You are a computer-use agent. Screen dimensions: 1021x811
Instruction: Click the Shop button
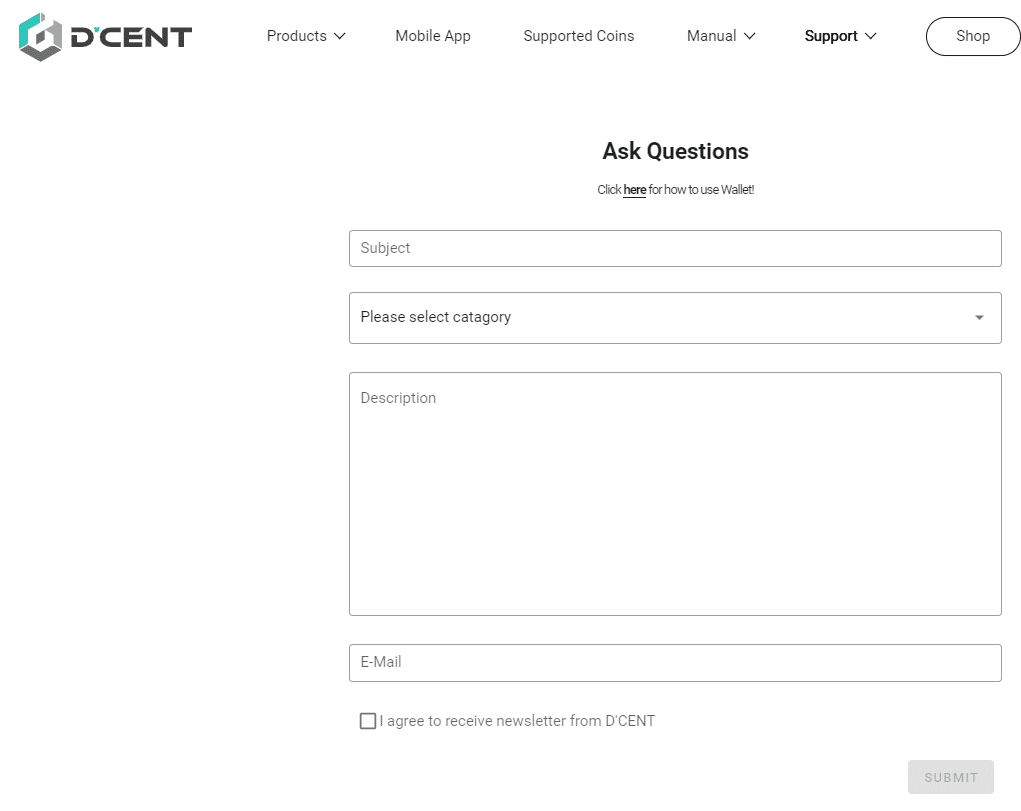(x=973, y=36)
